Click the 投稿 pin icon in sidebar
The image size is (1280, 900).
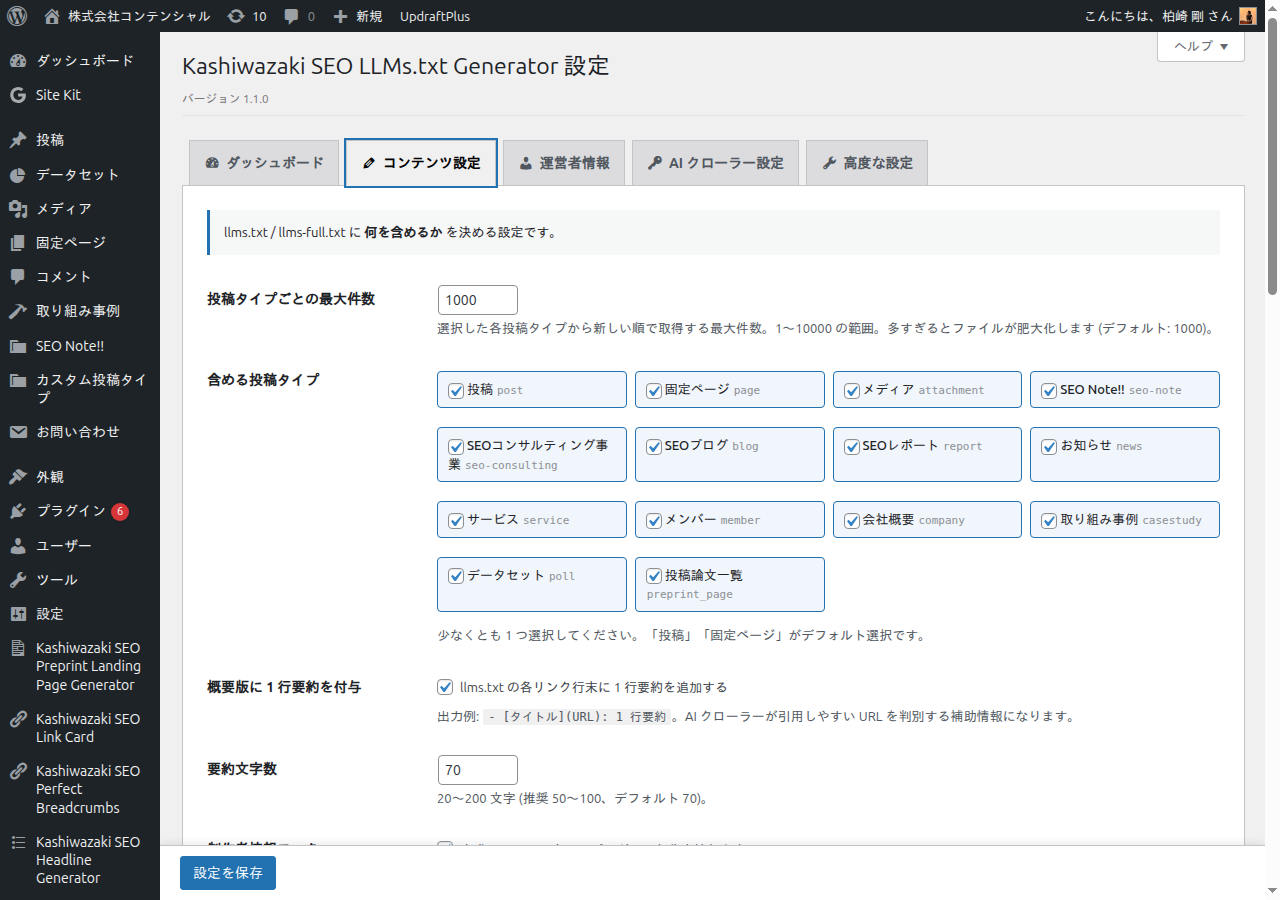pyautogui.click(x=18, y=140)
